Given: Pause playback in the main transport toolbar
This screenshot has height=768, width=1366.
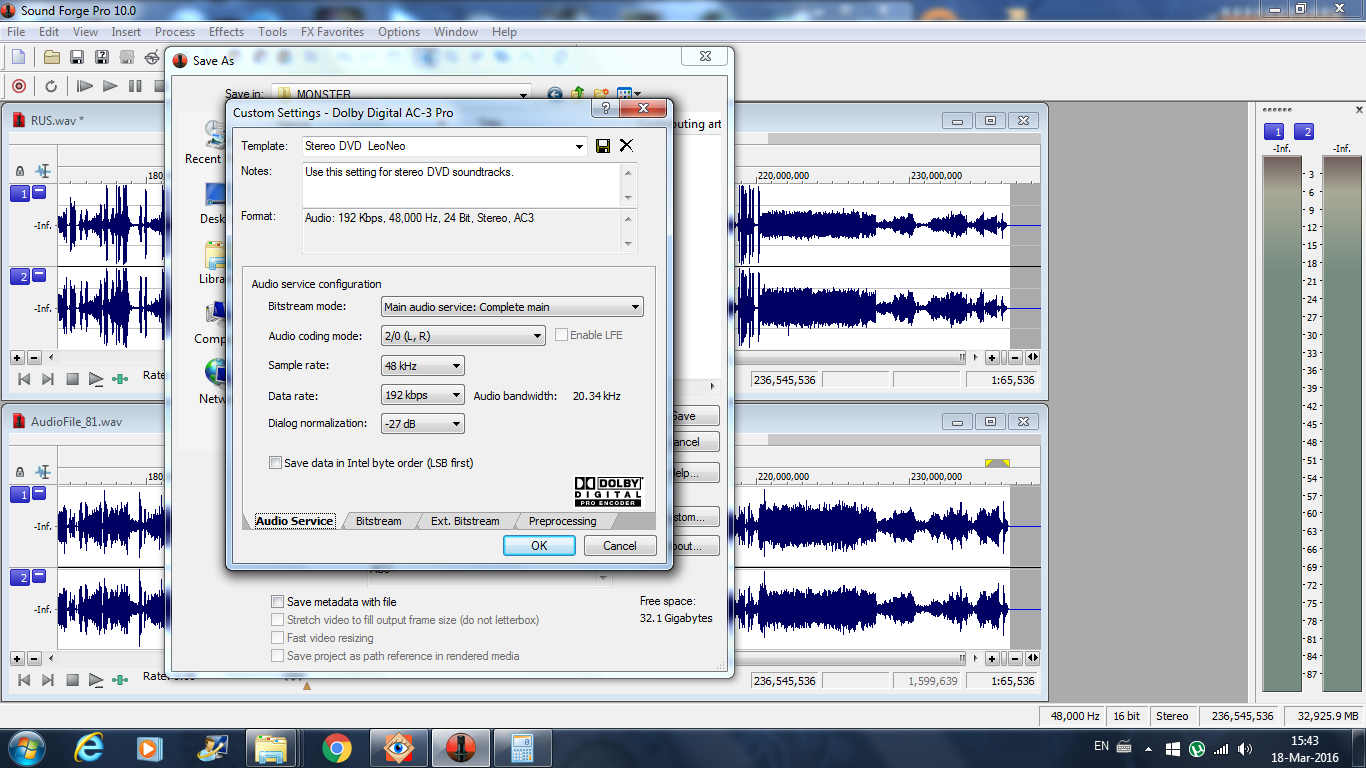Looking at the screenshot, I should pyautogui.click(x=135, y=86).
